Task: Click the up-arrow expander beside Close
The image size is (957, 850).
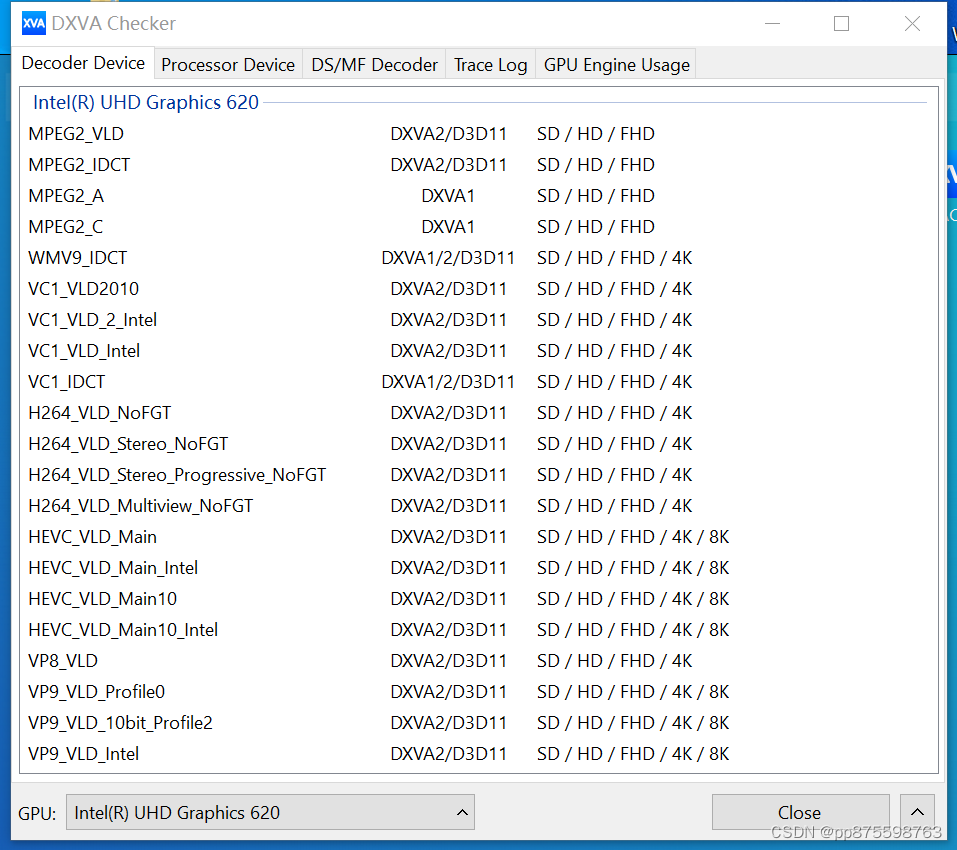Action: coord(917,812)
